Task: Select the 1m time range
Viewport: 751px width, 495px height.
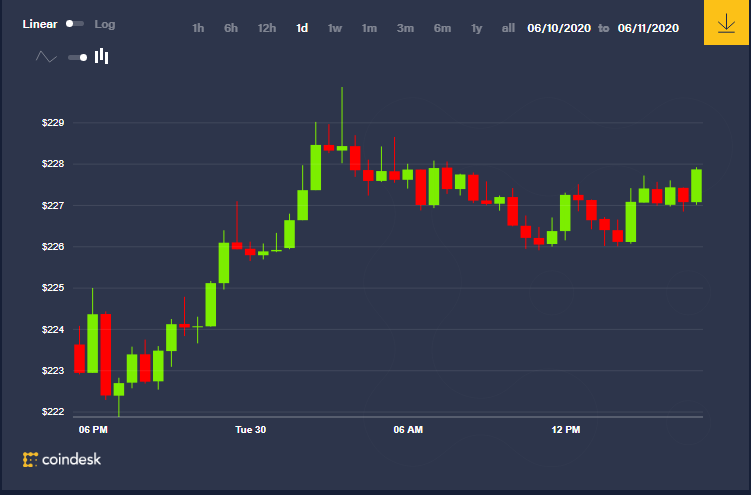Action: tap(369, 28)
